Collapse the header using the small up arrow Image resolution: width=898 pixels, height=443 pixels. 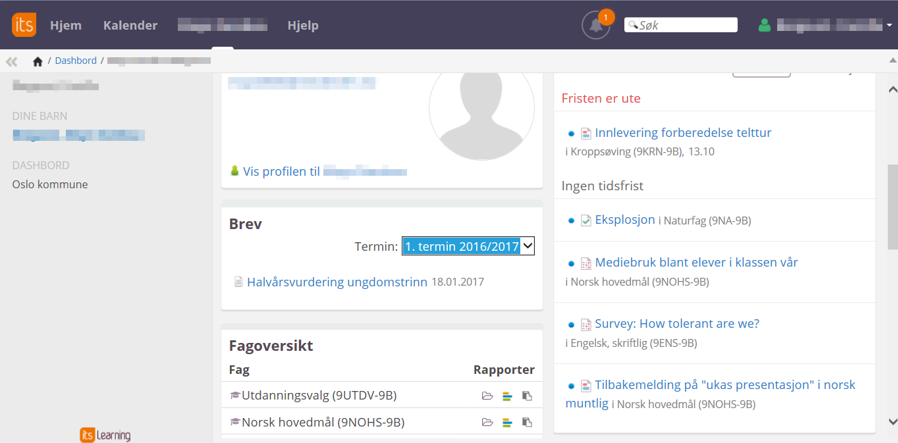coord(892,61)
